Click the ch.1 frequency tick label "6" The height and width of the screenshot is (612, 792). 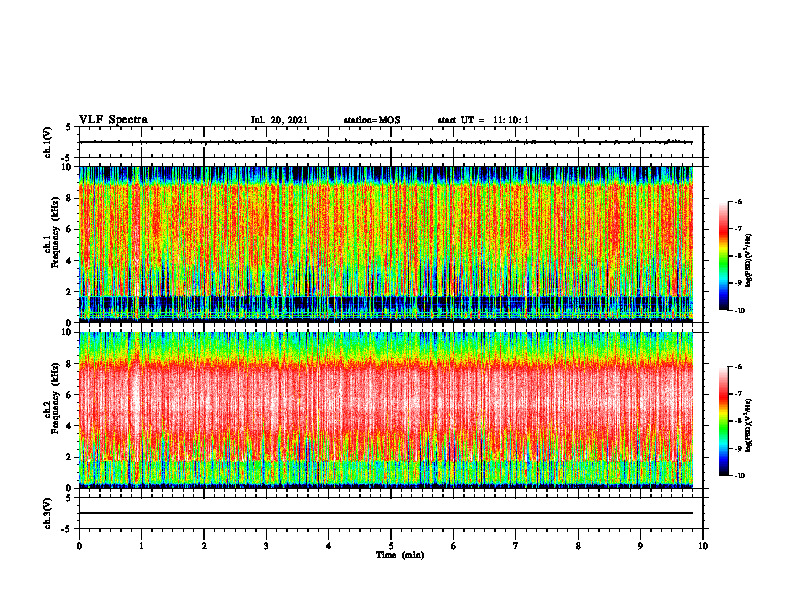(x=70, y=229)
